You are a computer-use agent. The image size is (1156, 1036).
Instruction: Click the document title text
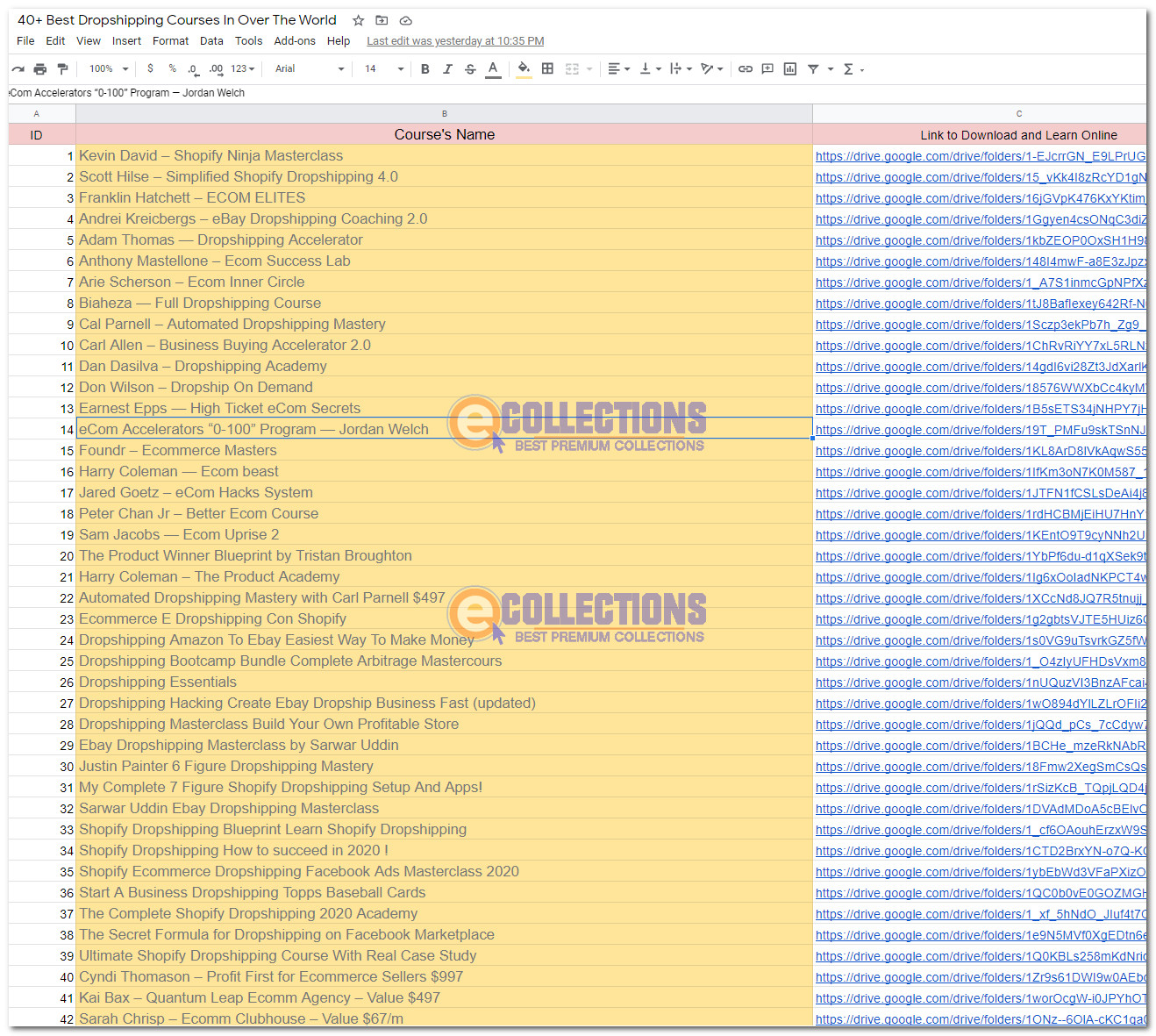pyautogui.click(x=177, y=19)
